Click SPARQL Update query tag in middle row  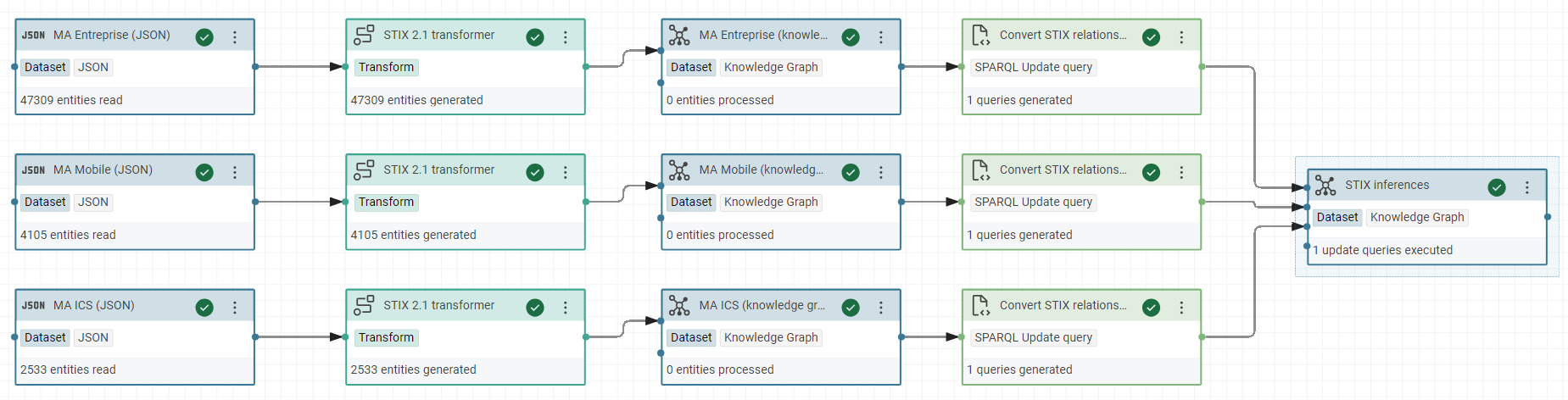(x=1033, y=202)
